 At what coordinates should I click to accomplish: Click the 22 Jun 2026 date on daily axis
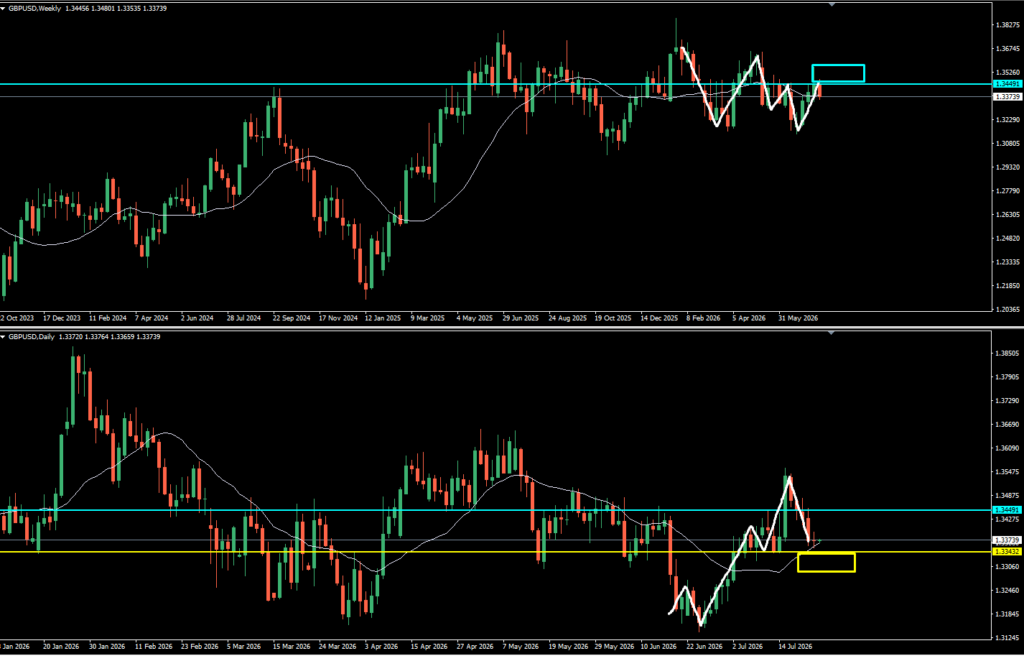pyautogui.click(x=702, y=647)
